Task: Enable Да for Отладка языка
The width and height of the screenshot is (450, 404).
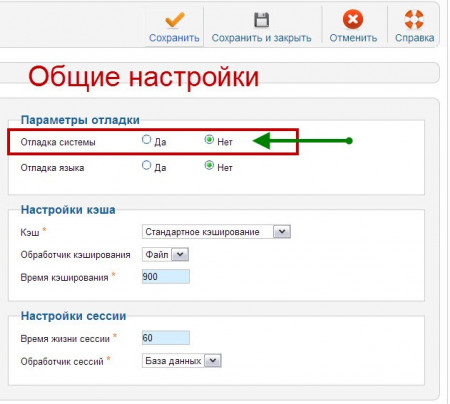Action: click(x=146, y=165)
